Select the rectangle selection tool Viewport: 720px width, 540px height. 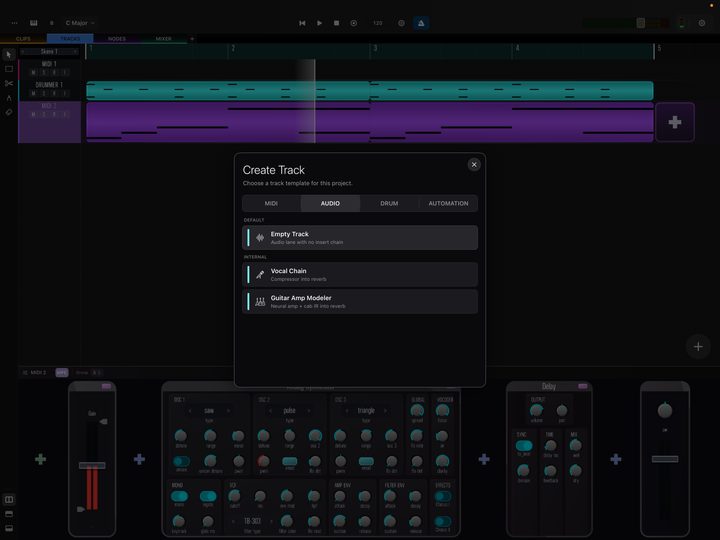tap(9, 69)
